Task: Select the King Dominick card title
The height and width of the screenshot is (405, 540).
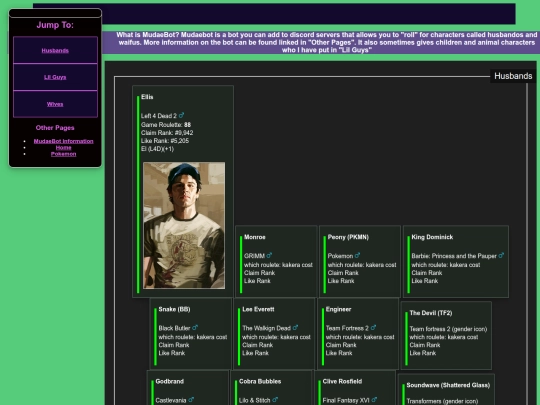Action: 432,237
